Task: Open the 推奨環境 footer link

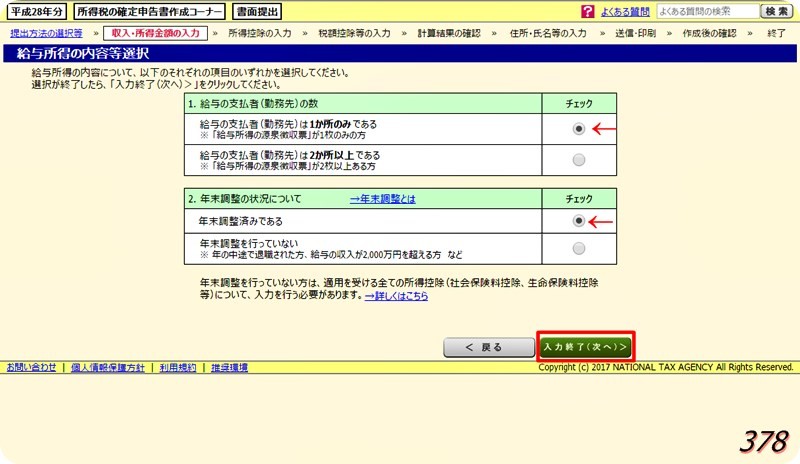Action: tap(229, 367)
